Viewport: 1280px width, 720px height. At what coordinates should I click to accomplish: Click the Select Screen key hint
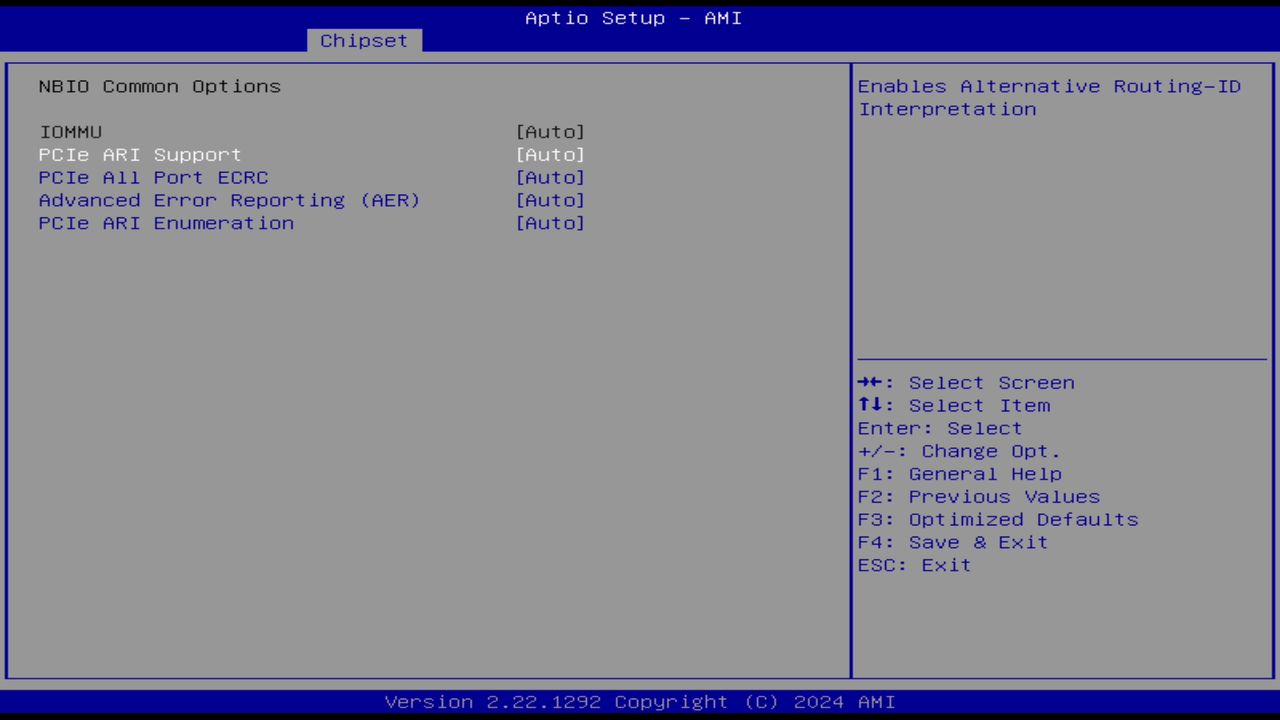(966, 383)
